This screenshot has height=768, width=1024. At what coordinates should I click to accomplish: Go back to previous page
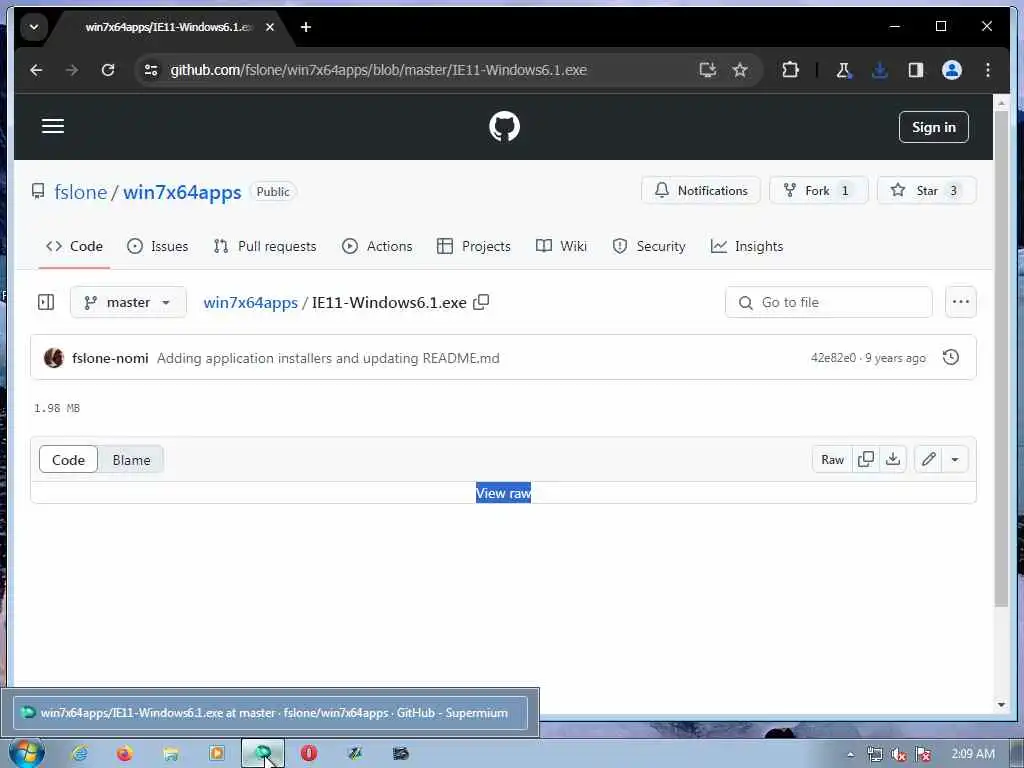(x=37, y=70)
